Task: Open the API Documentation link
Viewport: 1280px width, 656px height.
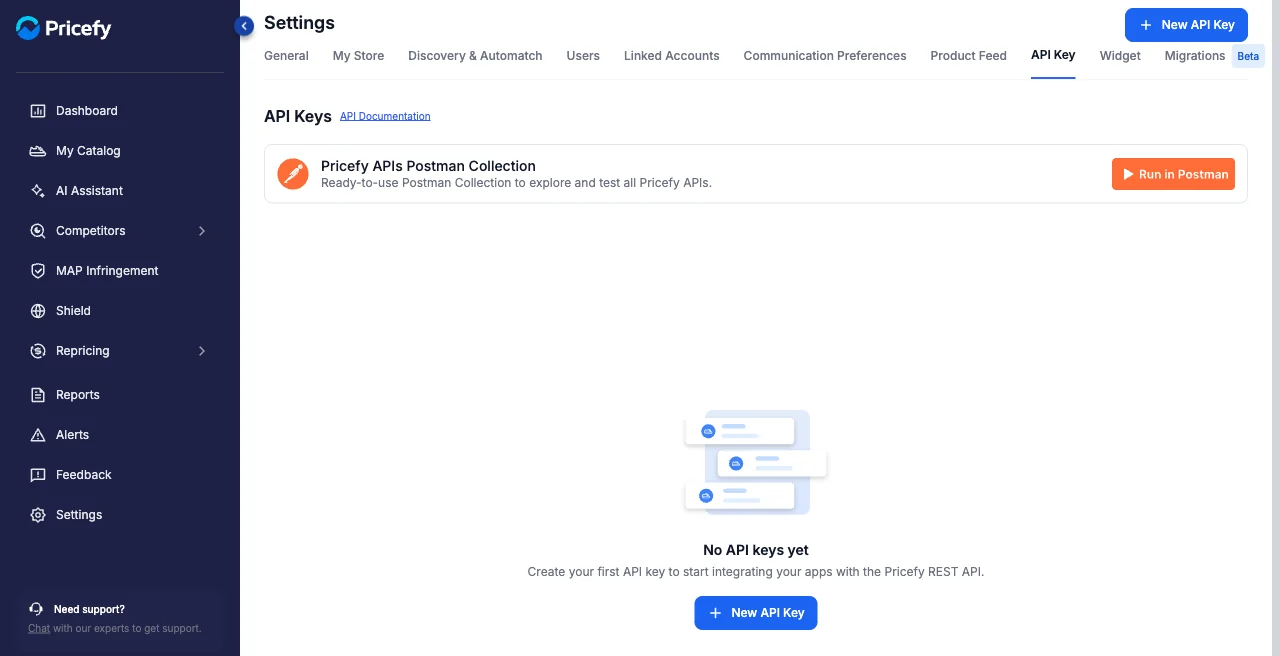Action: click(385, 116)
